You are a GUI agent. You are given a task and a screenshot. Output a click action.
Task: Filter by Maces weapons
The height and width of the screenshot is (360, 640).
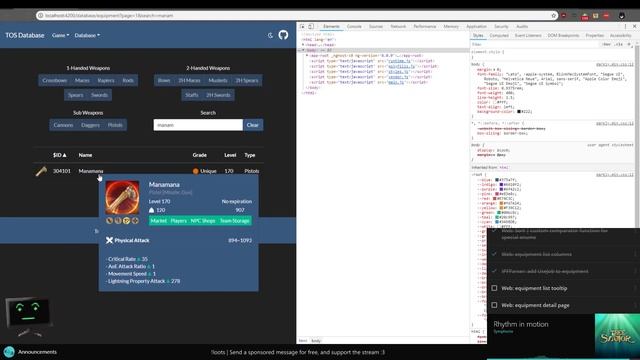(x=82, y=80)
